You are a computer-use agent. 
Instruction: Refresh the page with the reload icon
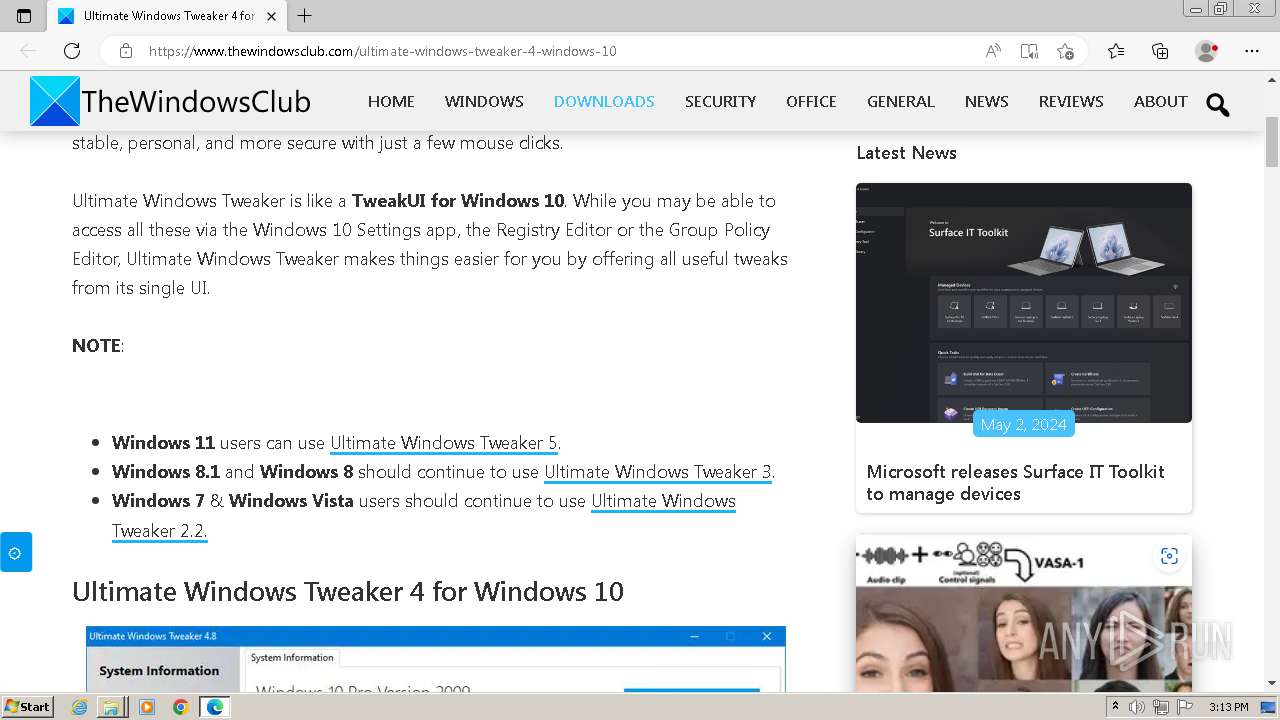(x=72, y=51)
